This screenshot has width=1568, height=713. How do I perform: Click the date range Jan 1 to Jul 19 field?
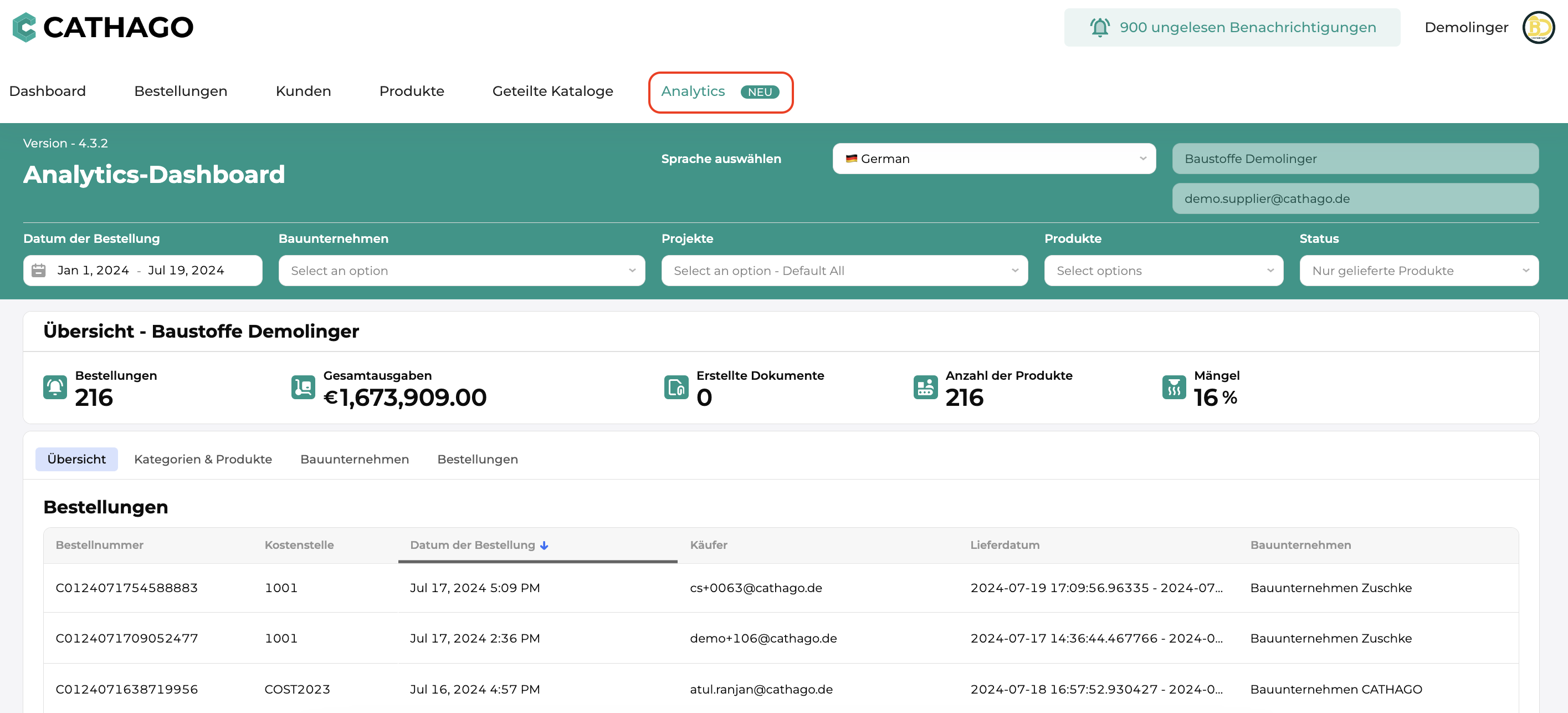click(142, 271)
